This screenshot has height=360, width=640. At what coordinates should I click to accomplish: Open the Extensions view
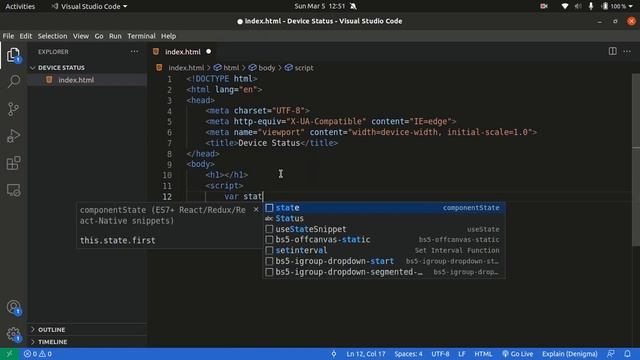coord(13,163)
